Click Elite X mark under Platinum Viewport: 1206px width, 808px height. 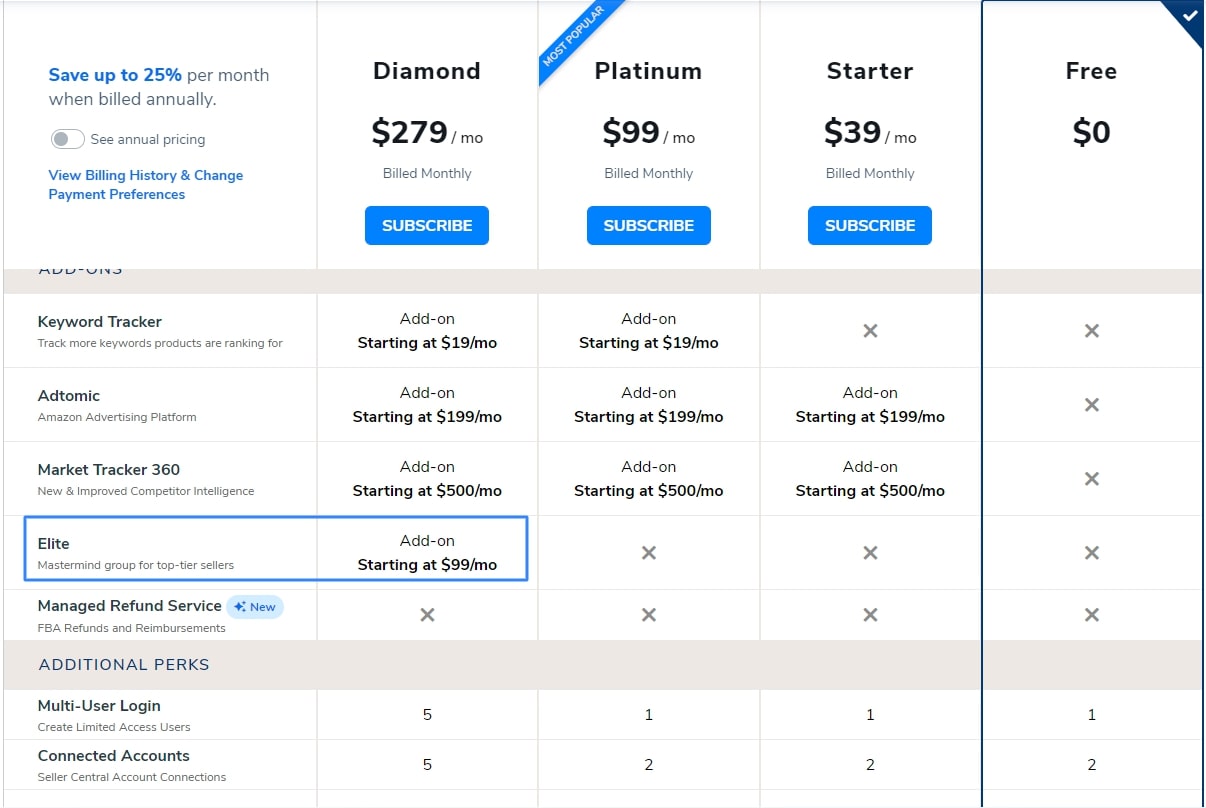649,553
